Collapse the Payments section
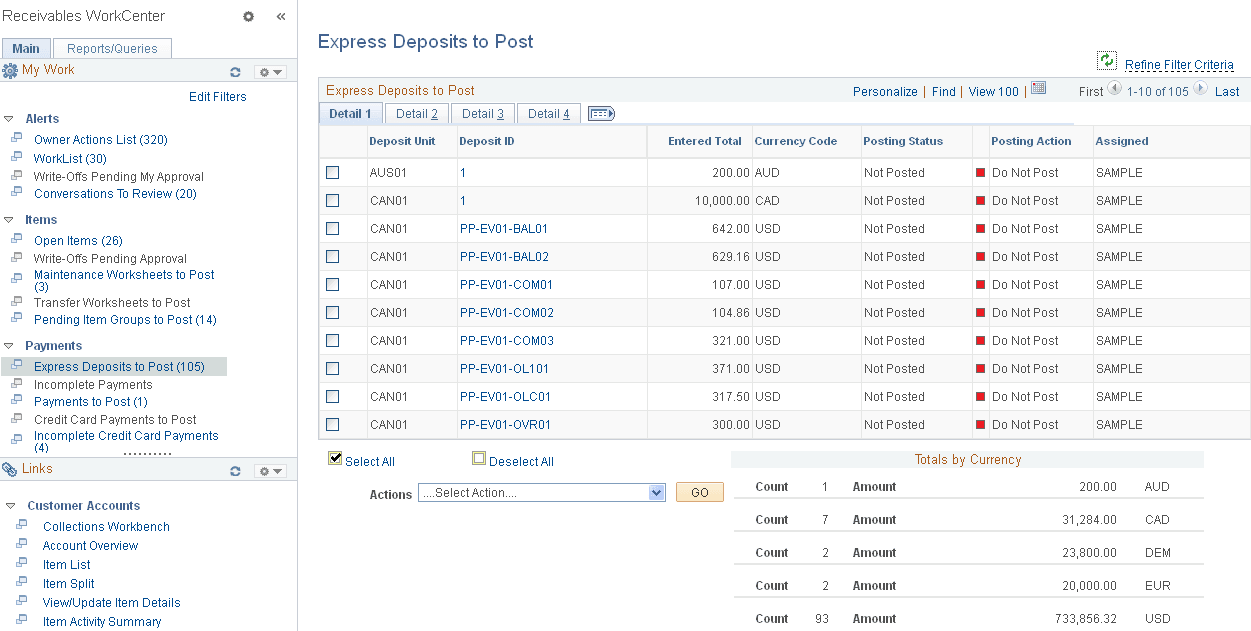The height and width of the screenshot is (631, 1251). [x=7, y=345]
